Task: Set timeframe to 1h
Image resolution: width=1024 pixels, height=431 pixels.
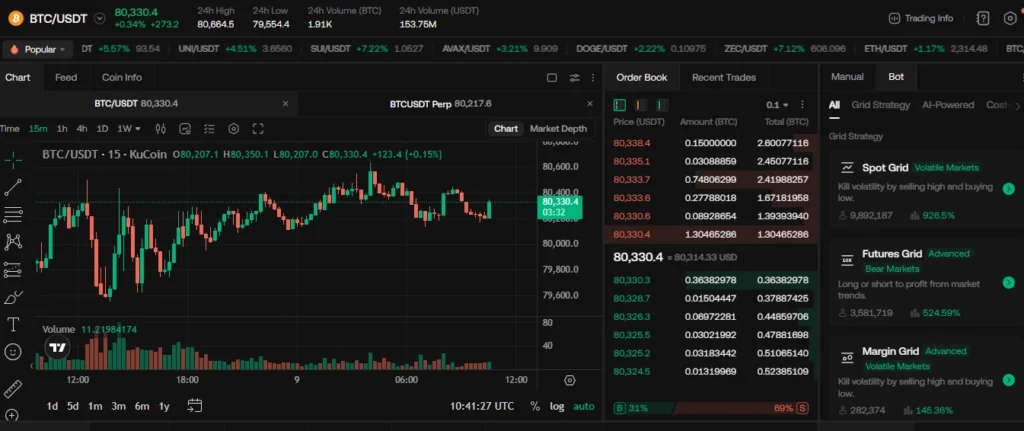Action: click(62, 129)
